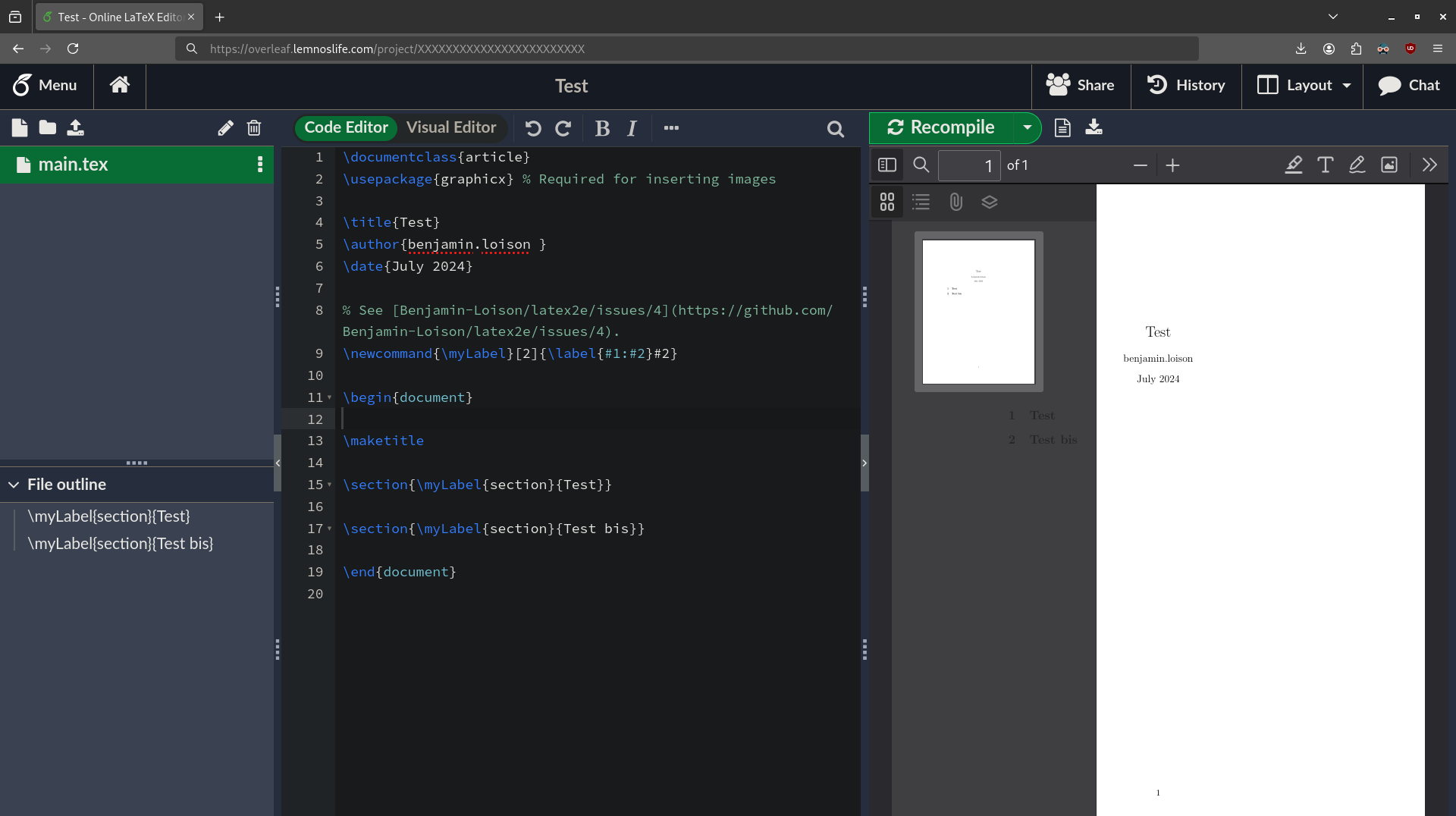Toggle the PDF viewer sidebar
Viewport: 1456px width, 816px height.
(887, 165)
